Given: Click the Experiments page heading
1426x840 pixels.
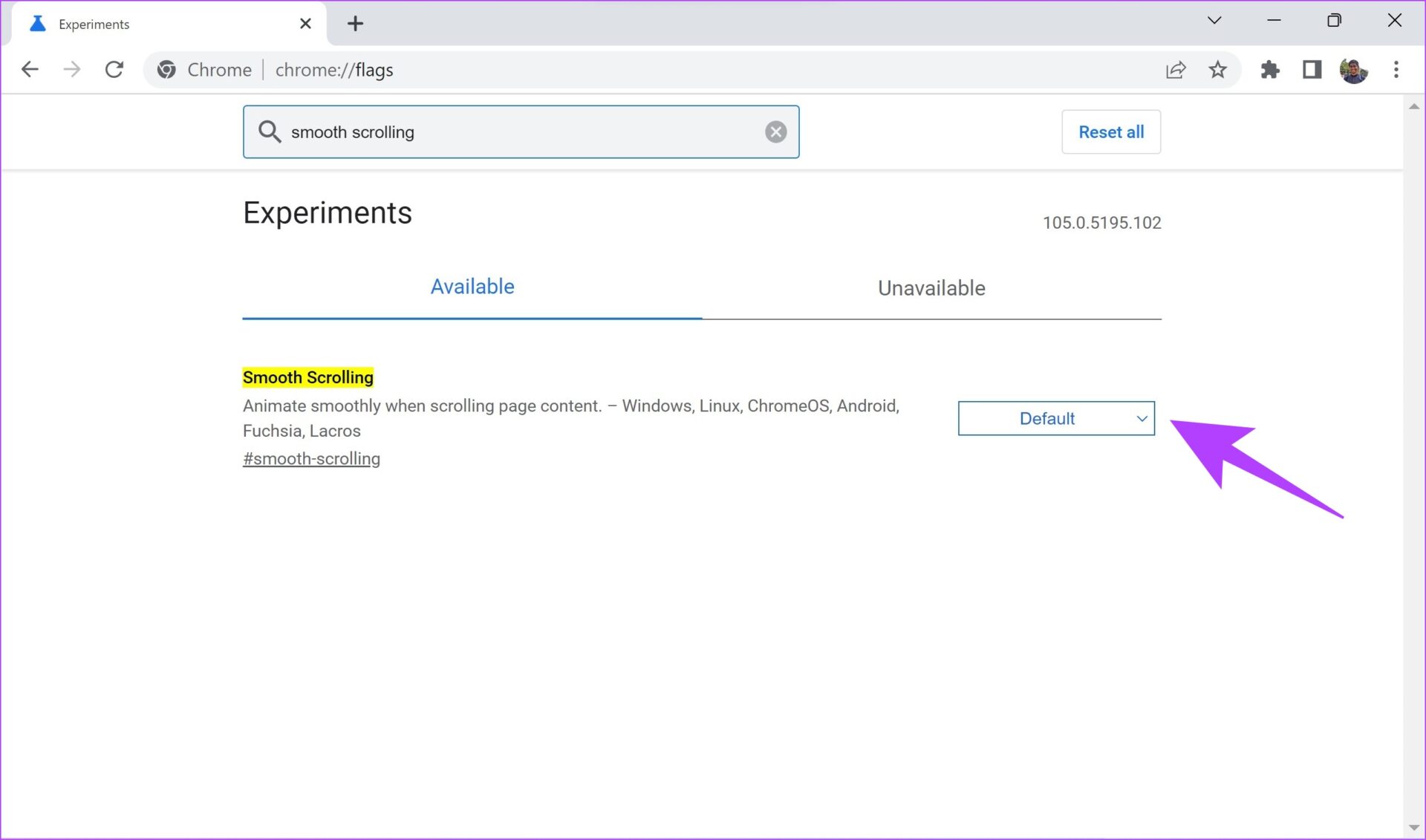Looking at the screenshot, I should point(328,213).
